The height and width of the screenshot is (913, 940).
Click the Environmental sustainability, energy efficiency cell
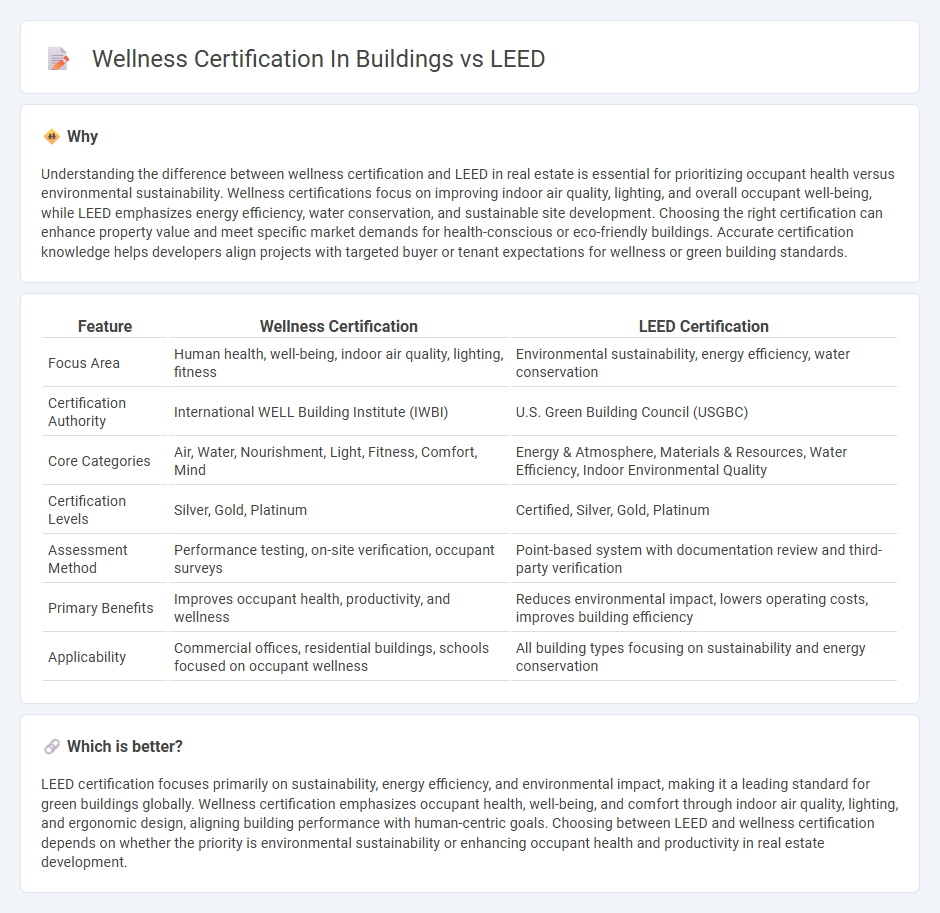(x=704, y=363)
